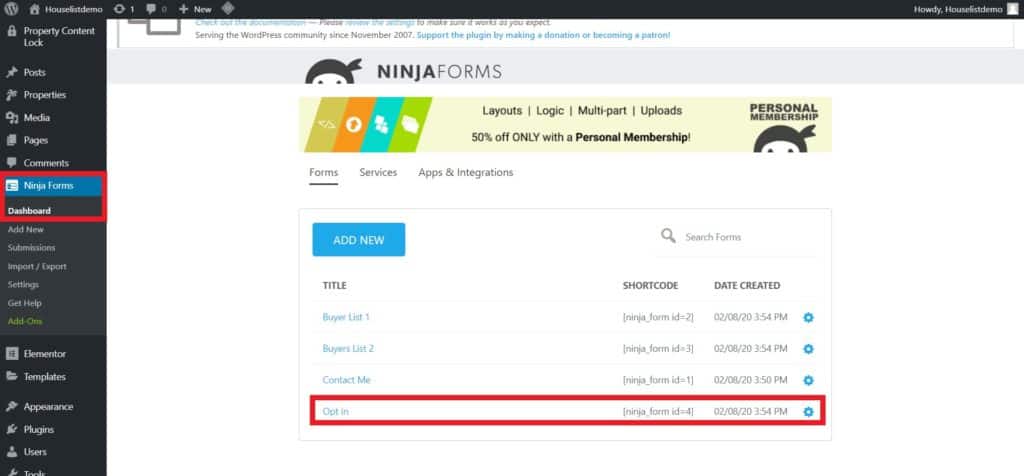The height and width of the screenshot is (476, 1024).
Task: Click the Pages sidebar icon
Action: pos(12,140)
